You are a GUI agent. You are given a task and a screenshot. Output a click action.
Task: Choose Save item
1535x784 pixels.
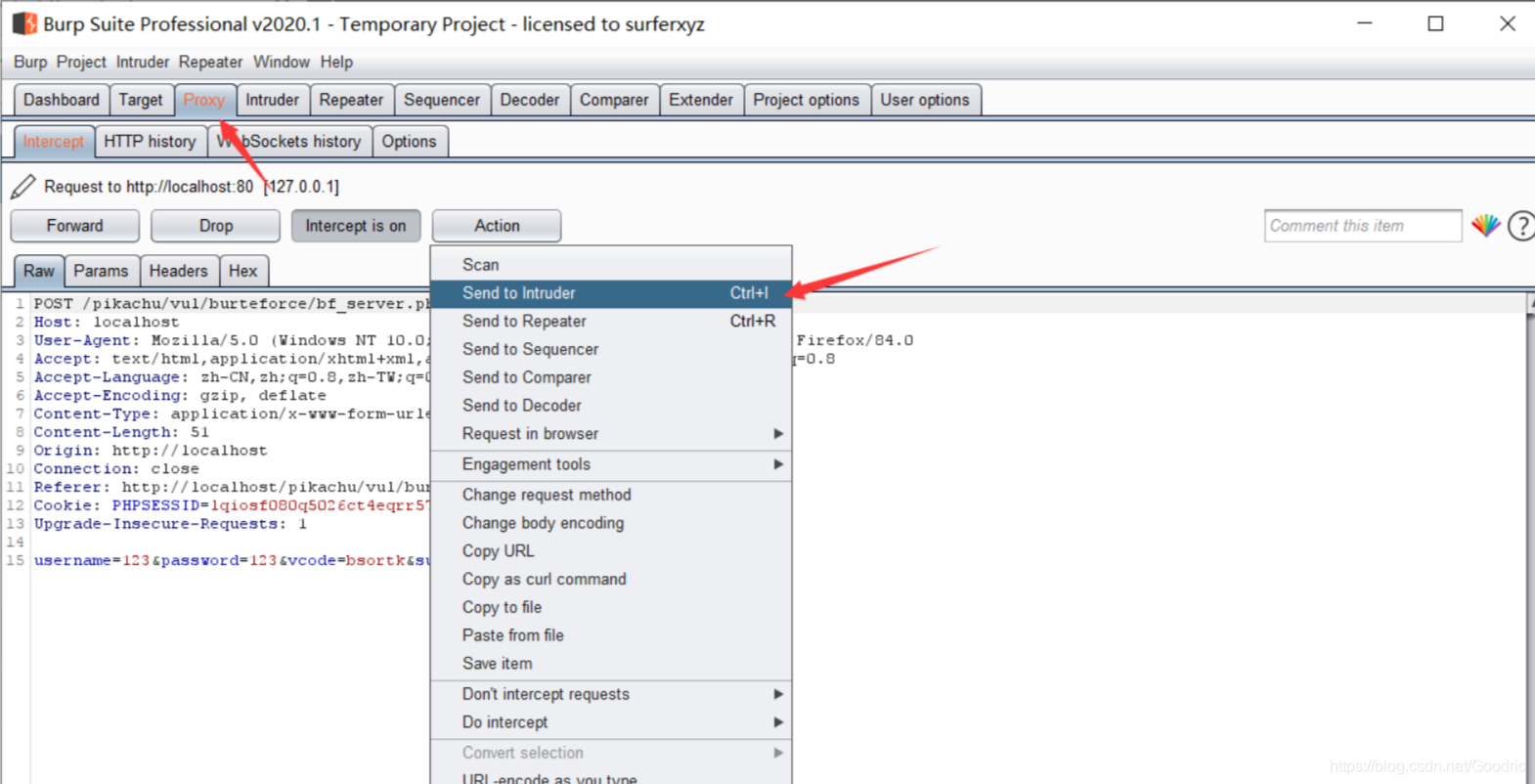(x=611, y=664)
